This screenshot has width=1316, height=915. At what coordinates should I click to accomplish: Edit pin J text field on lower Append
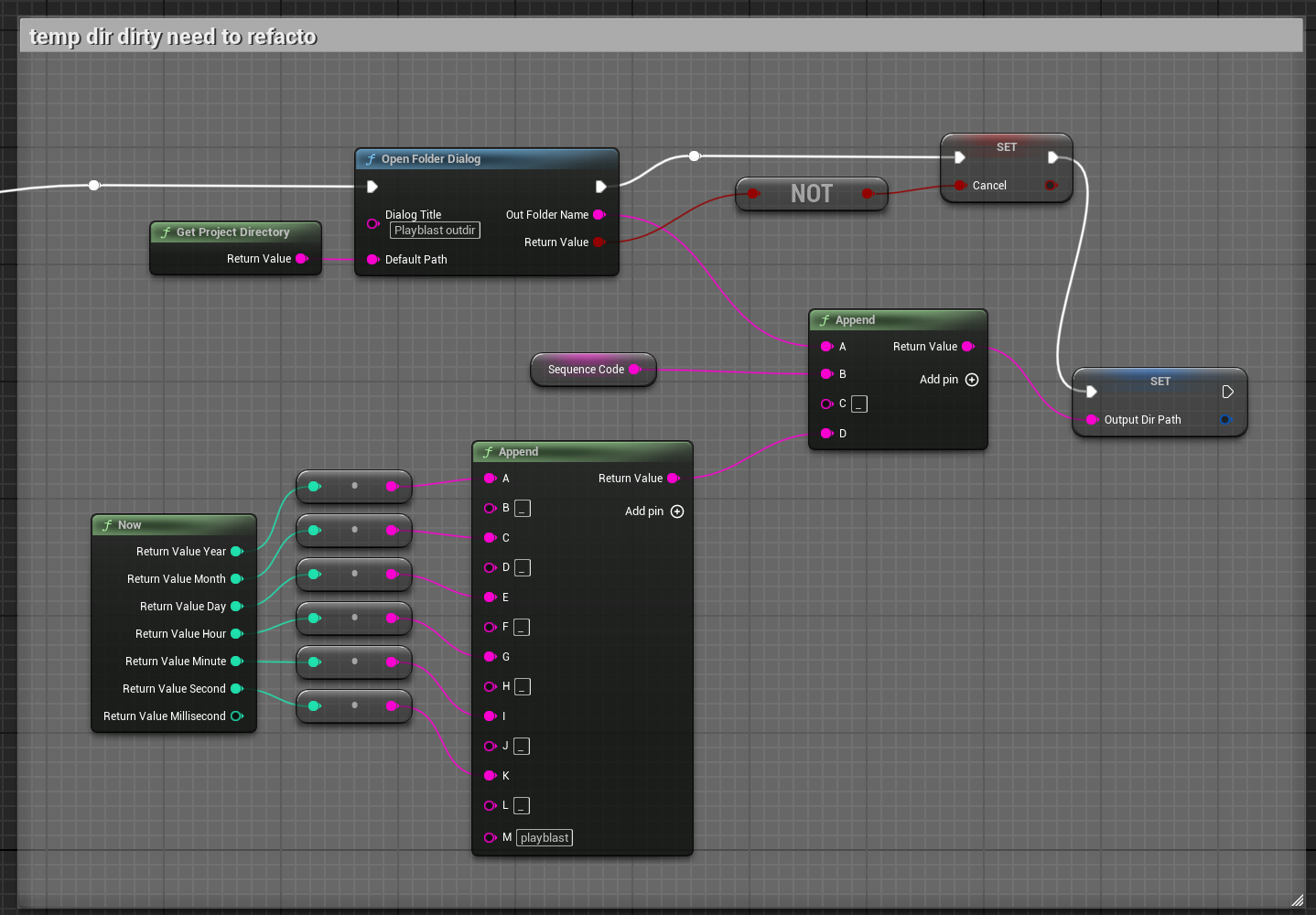522,746
